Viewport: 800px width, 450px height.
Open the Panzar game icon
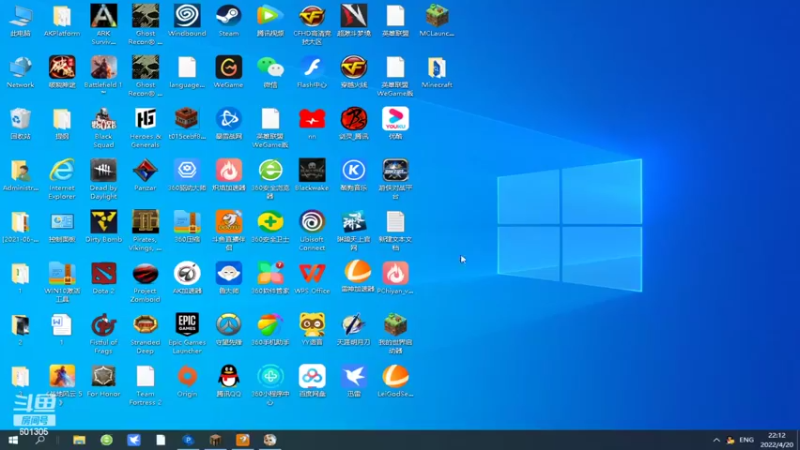[x=145, y=175]
